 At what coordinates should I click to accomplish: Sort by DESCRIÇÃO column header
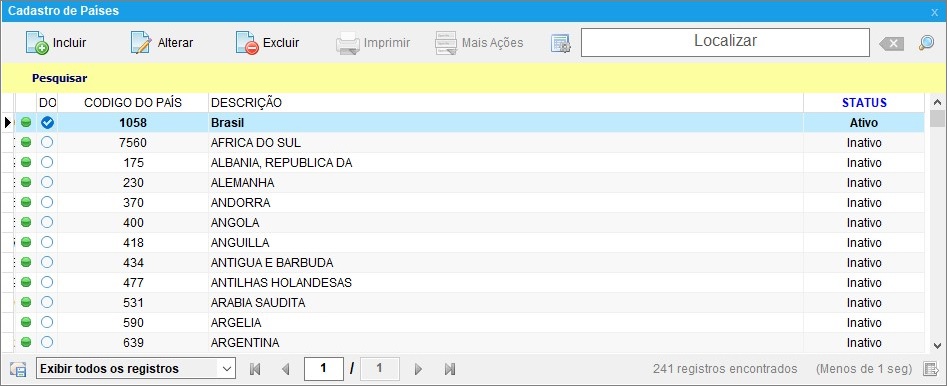(506, 103)
